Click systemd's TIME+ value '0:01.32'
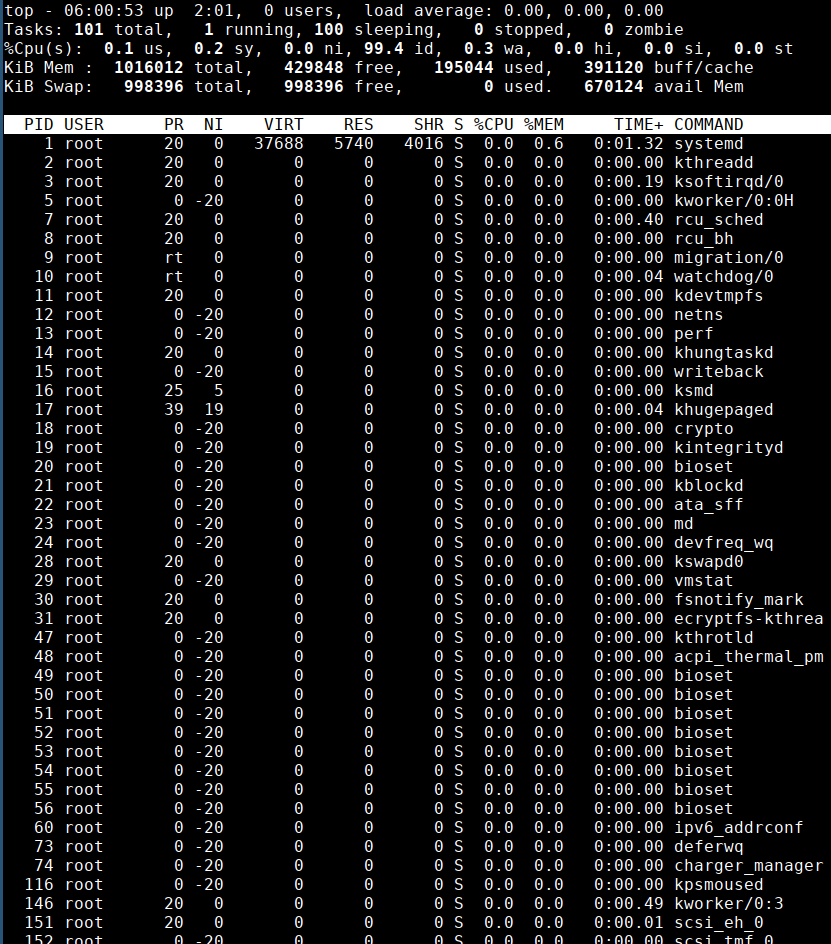Image resolution: width=831 pixels, height=944 pixels. (x=629, y=144)
